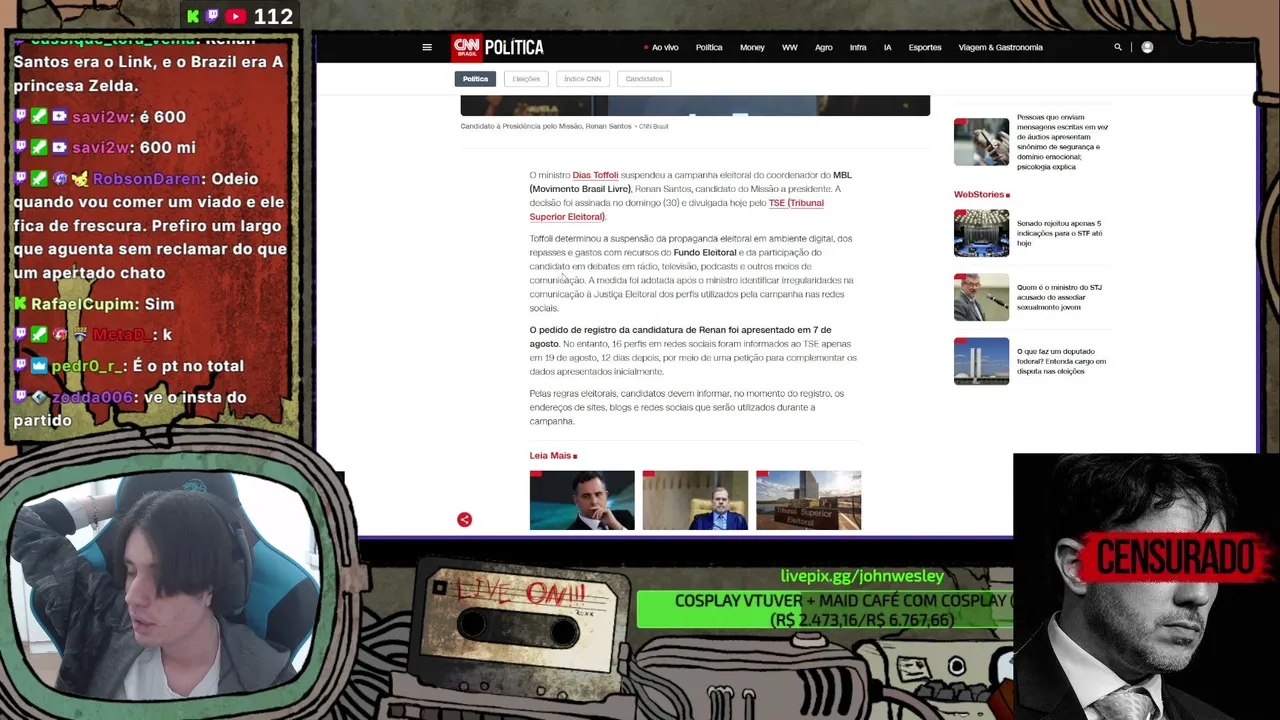Switch to the Eleições tab
The width and height of the screenshot is (1280, 720).
tap(526, 79)
